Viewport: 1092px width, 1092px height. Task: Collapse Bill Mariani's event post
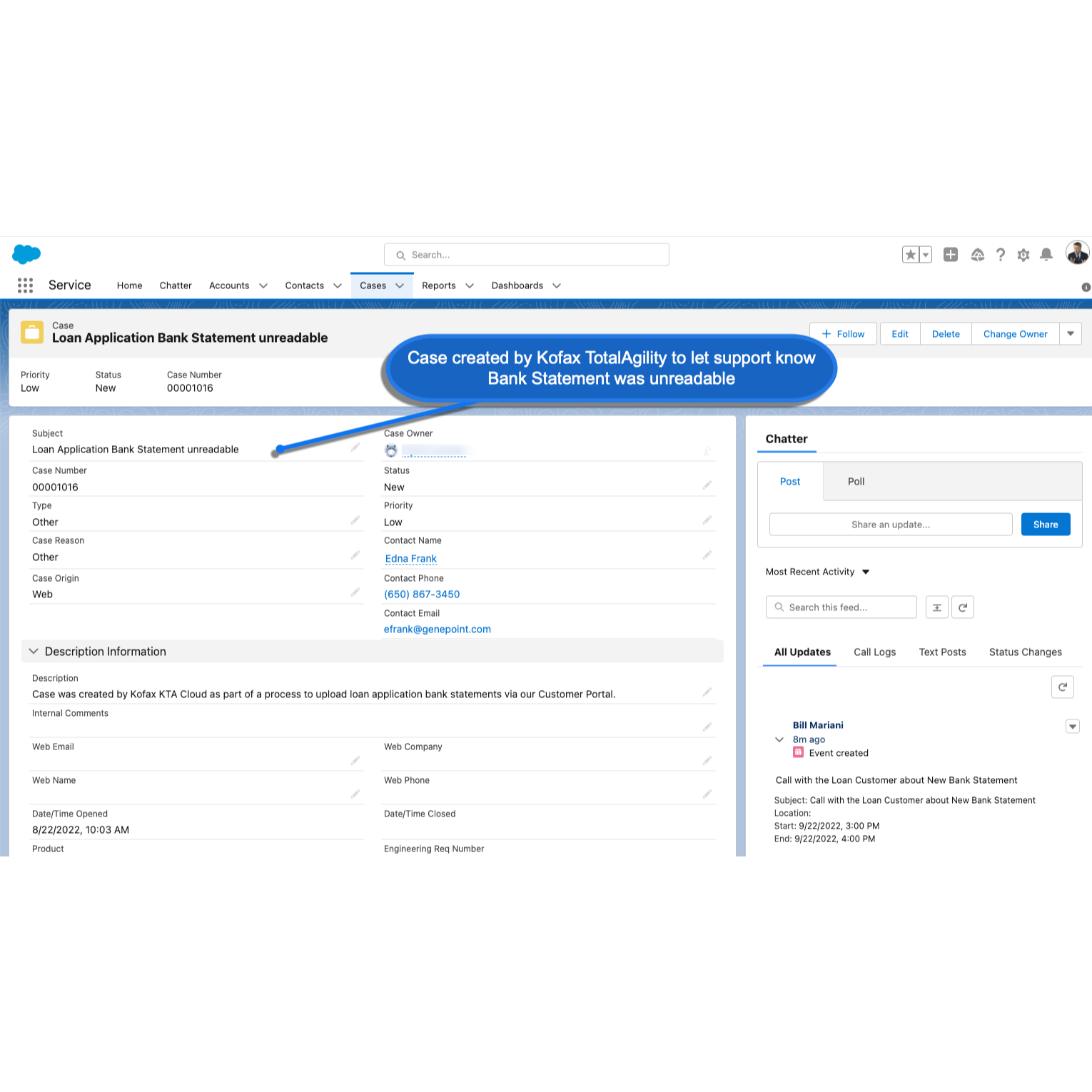[779, 739]
